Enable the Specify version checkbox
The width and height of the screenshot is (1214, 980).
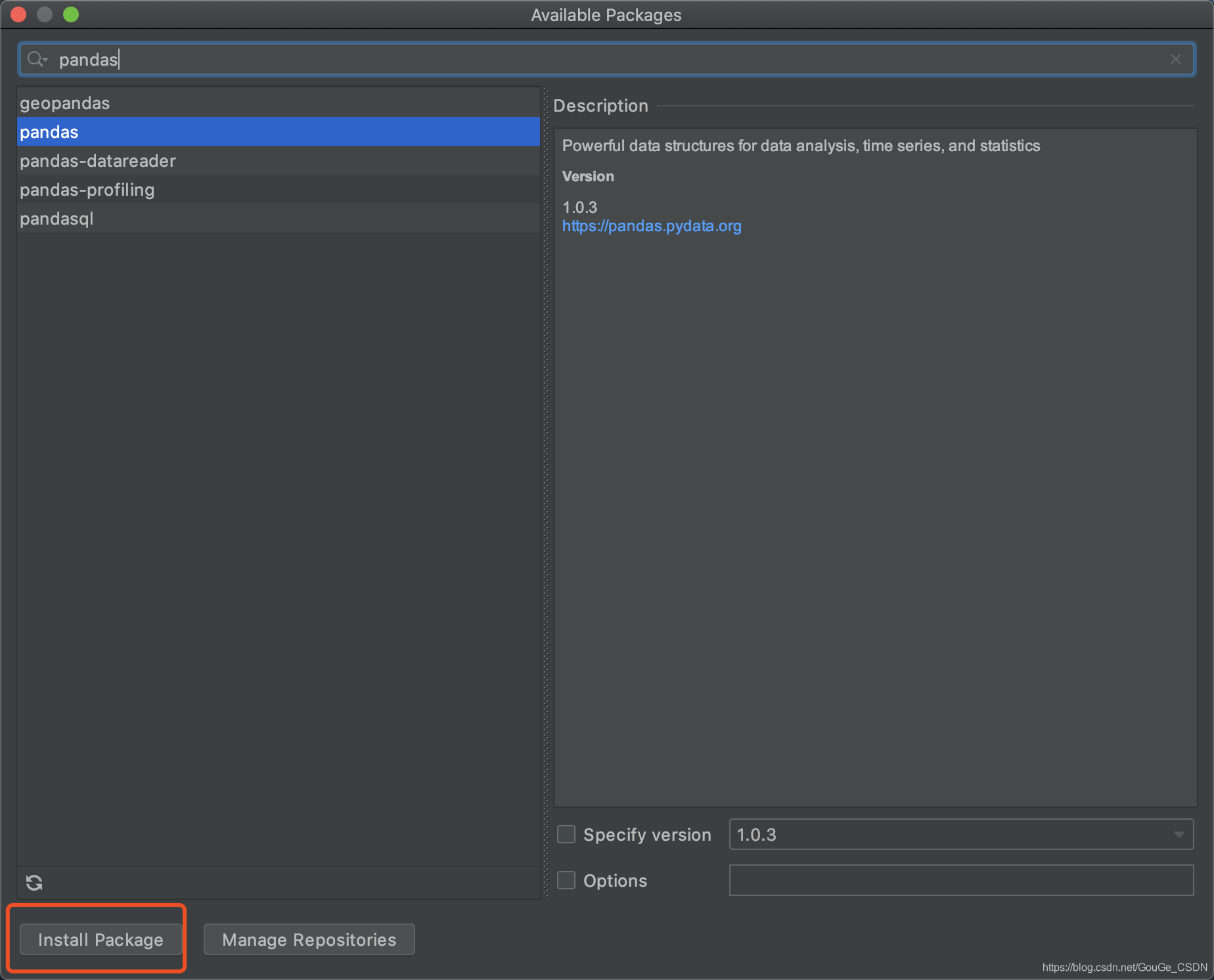click(x=566, y=834)
